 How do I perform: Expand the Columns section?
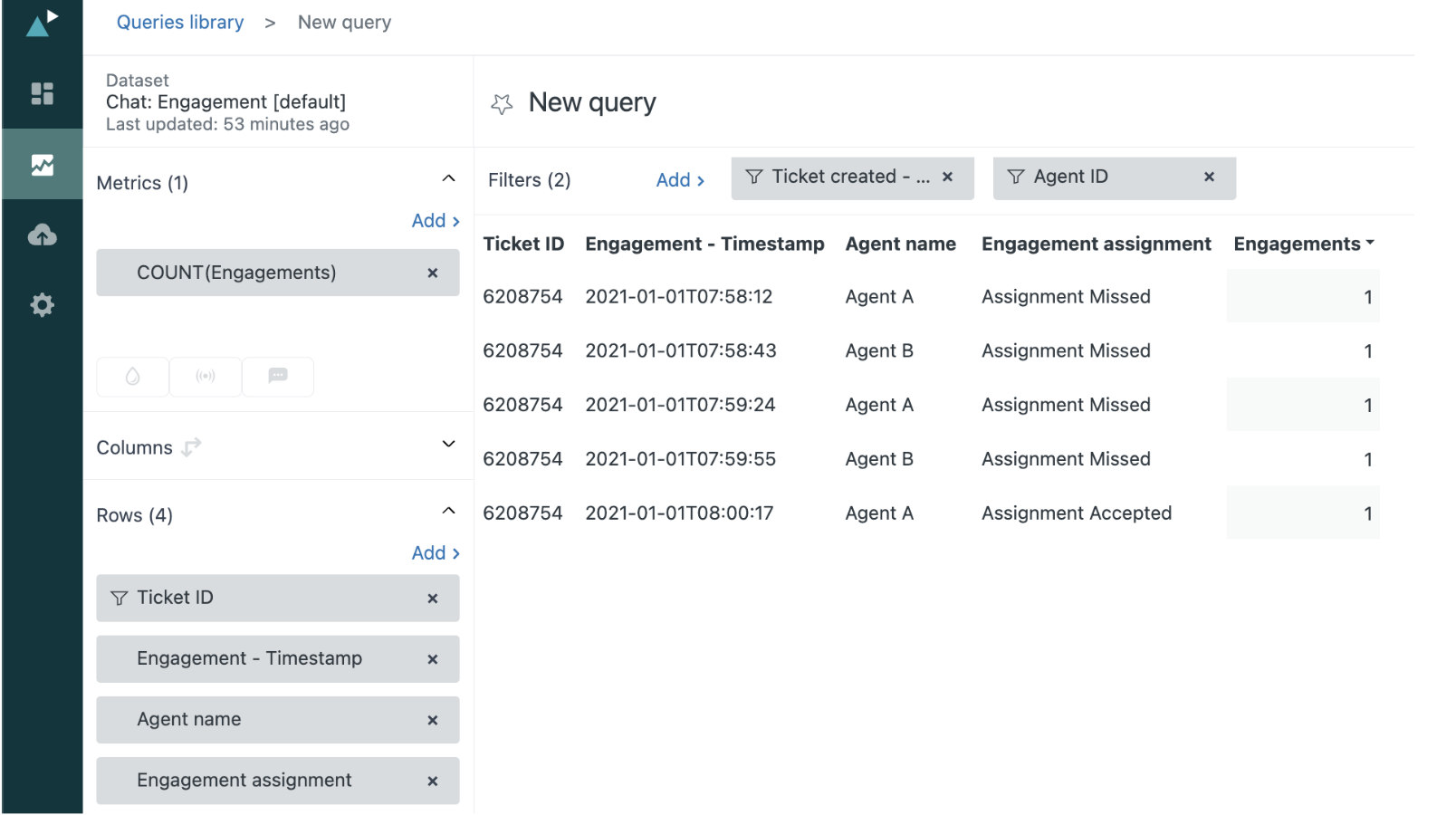[448, 445]
